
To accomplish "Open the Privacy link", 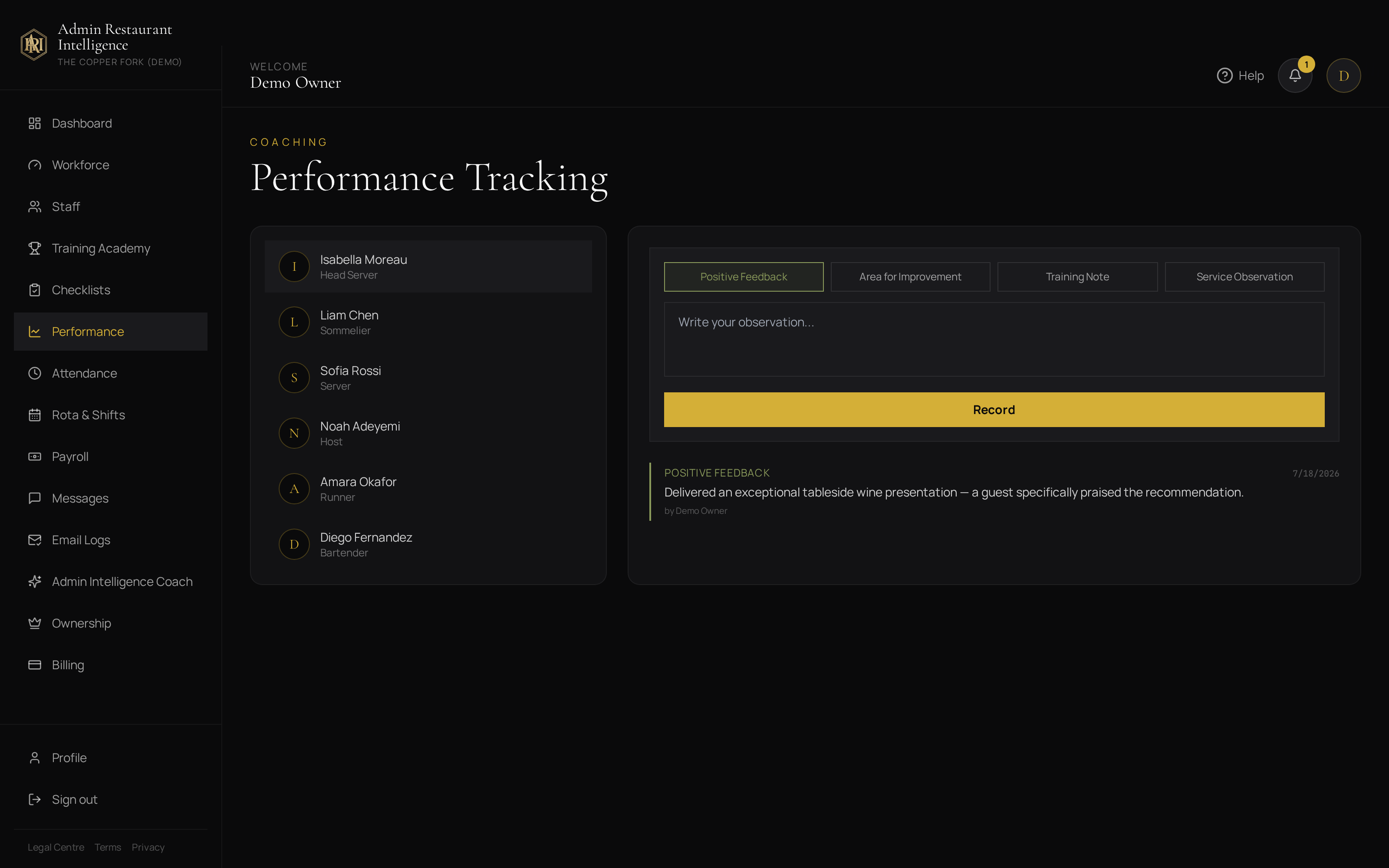I will click(x=148, y=847).
